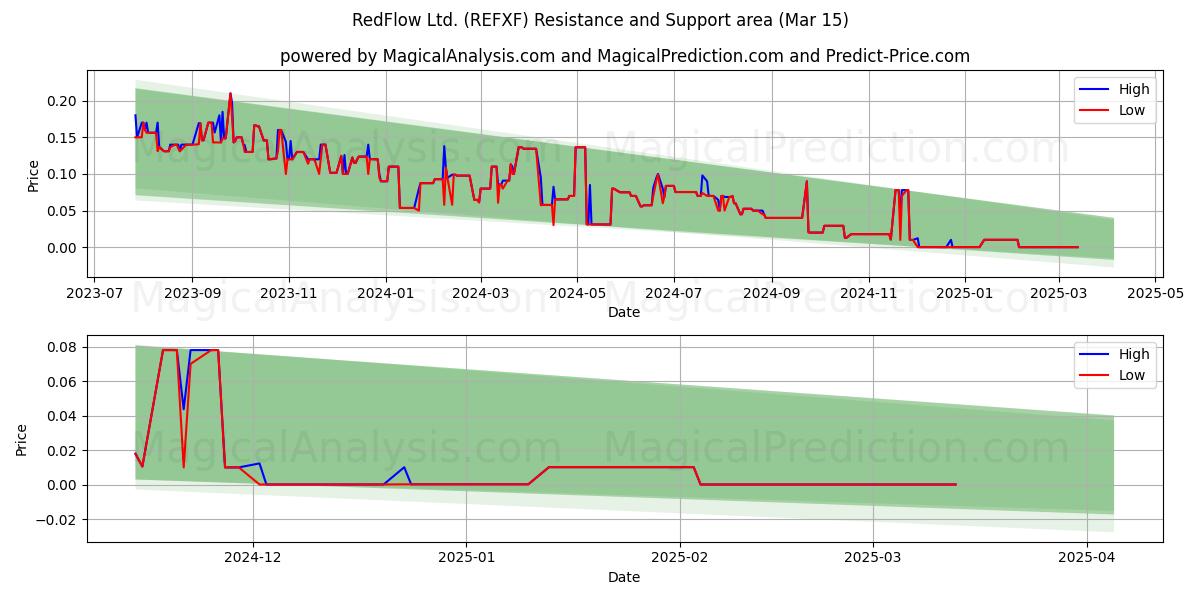
Task: Click the 2025-01 tick on the lower chart
Action: [x=466, y=560]
